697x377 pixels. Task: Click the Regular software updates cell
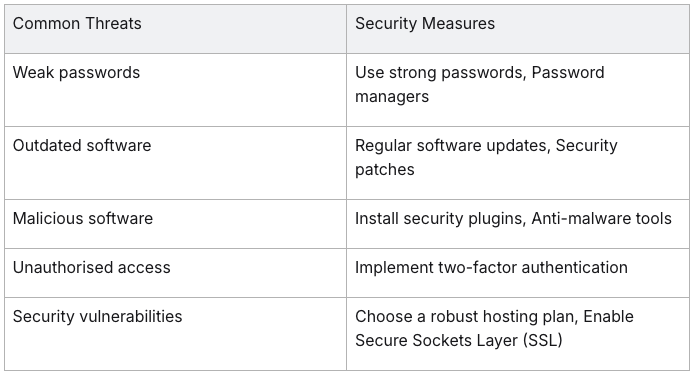tap(518, 163)
